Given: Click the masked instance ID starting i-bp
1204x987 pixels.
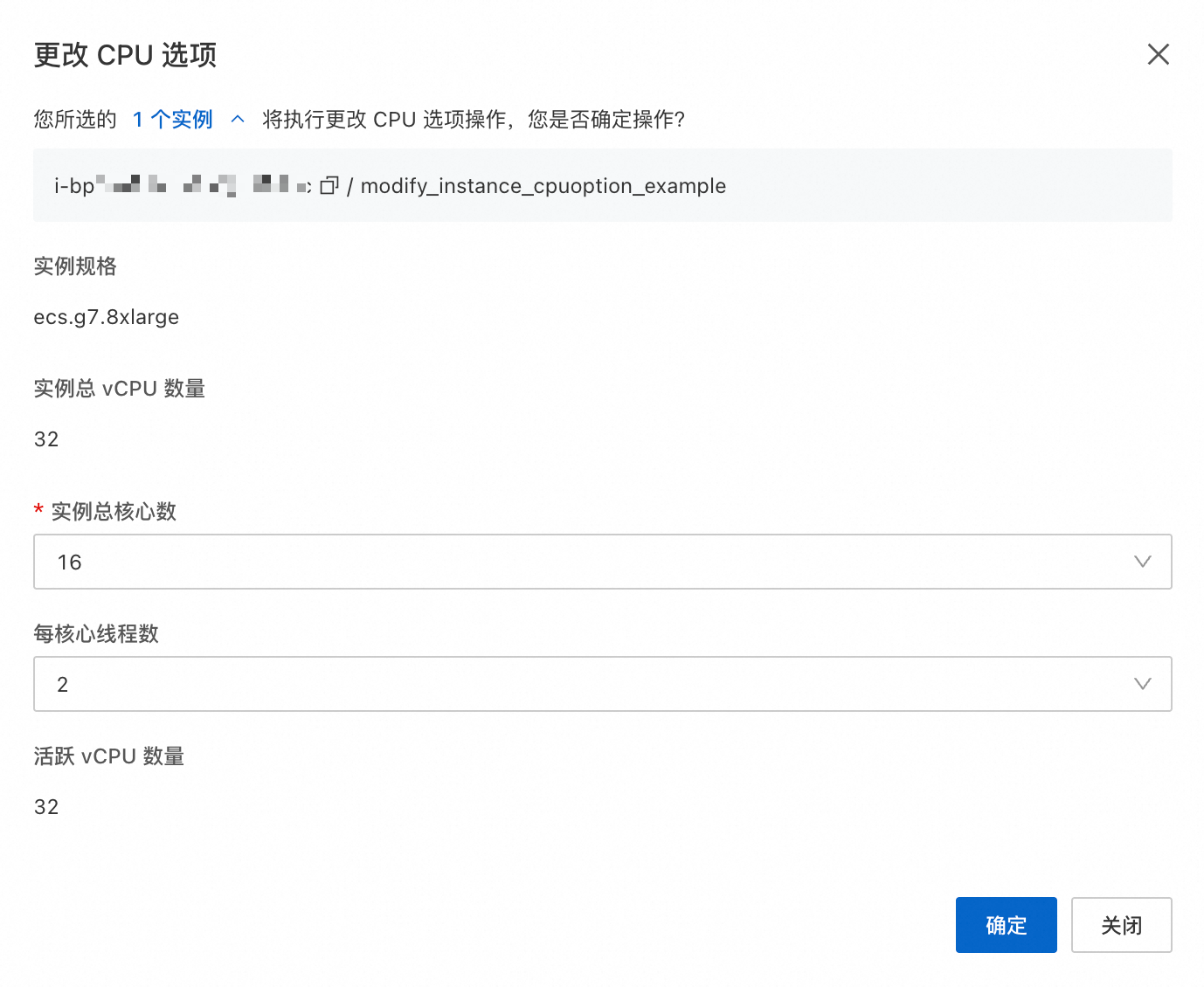Looking at the screenshot, I should coord(183,185).
